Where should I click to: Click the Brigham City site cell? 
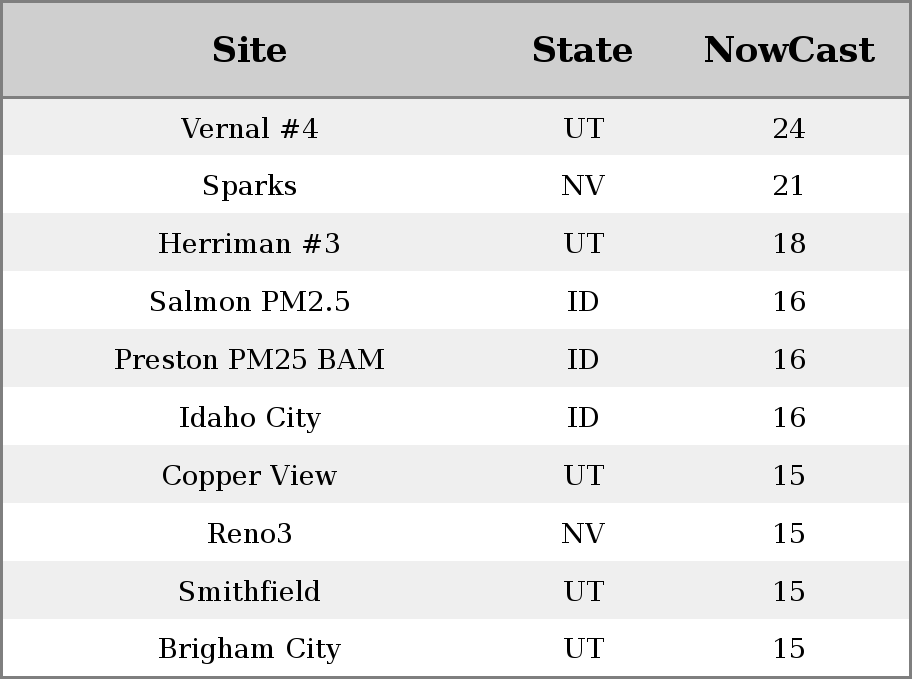tap(249, 649)
